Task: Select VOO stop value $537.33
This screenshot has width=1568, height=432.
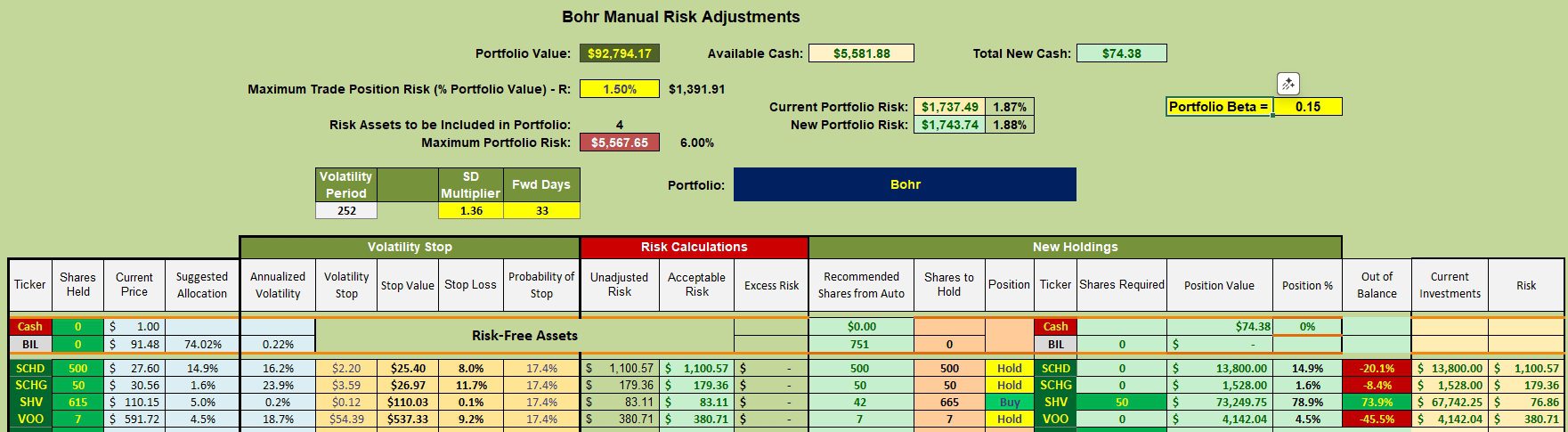Action: (408, 419)
